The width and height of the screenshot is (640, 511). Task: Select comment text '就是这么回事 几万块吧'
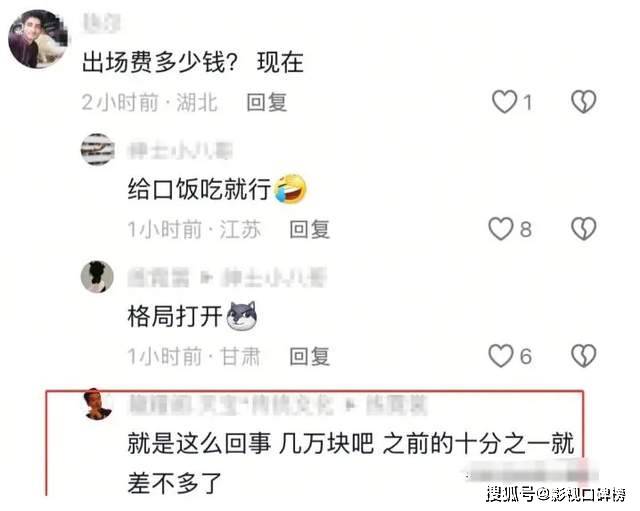(x=251, y=443)
